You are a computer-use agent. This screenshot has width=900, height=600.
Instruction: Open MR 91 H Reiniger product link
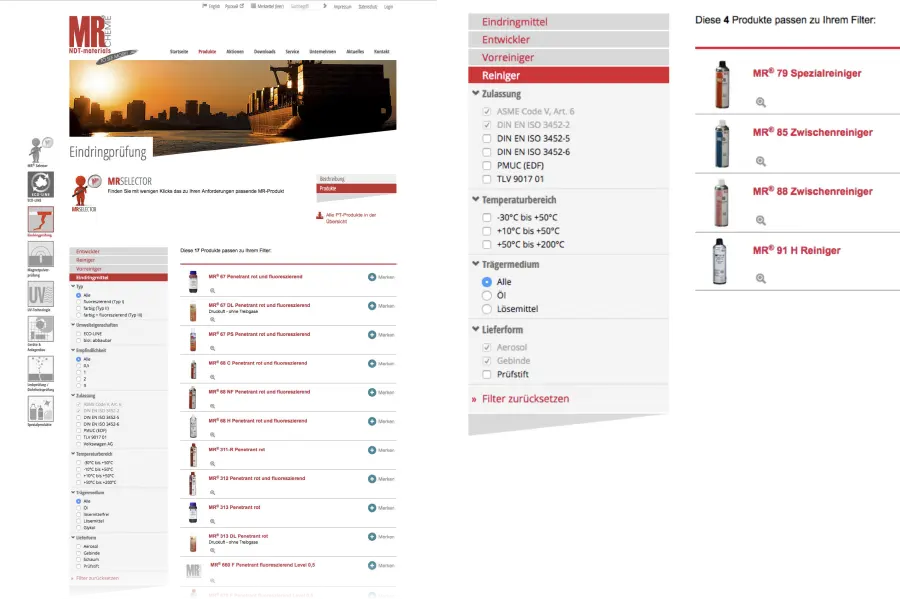[x=797, y=250]
